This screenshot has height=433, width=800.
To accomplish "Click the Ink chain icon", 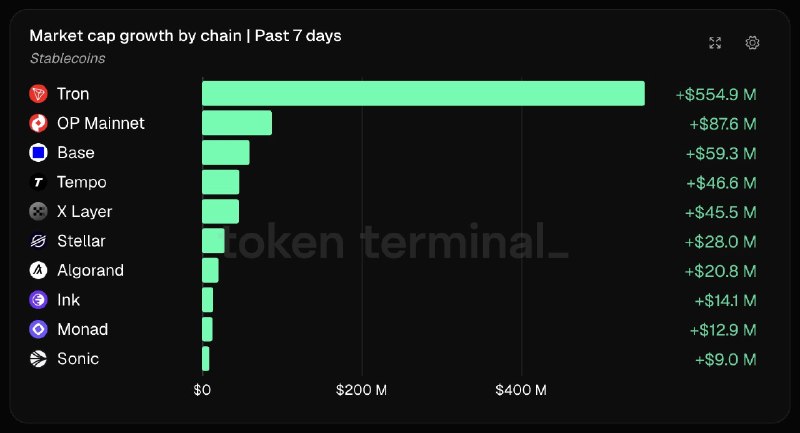I will 38,300.
